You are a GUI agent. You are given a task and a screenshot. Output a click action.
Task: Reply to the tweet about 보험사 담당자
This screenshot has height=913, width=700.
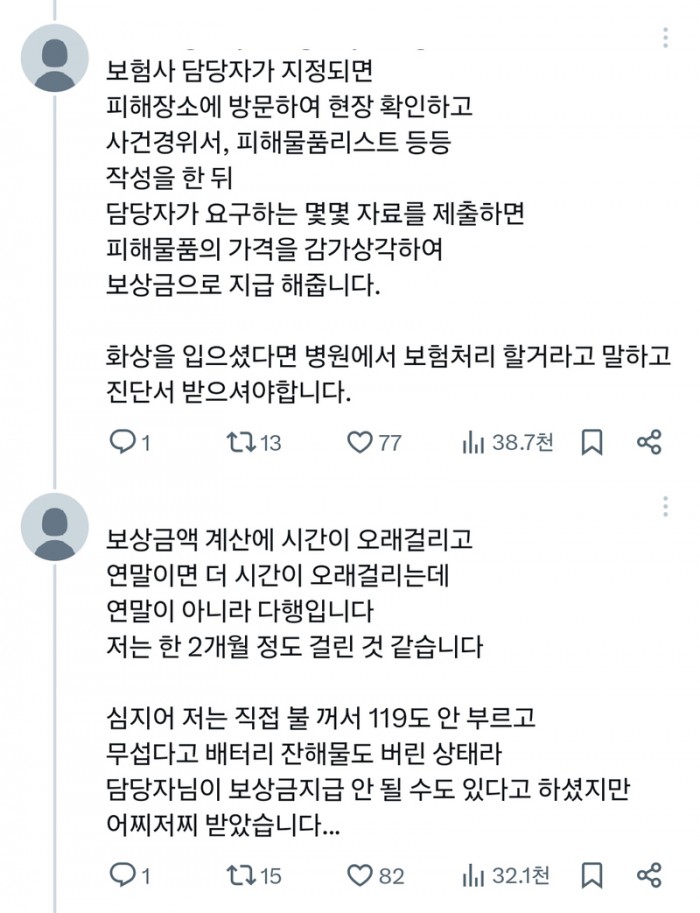coord(130,443)
